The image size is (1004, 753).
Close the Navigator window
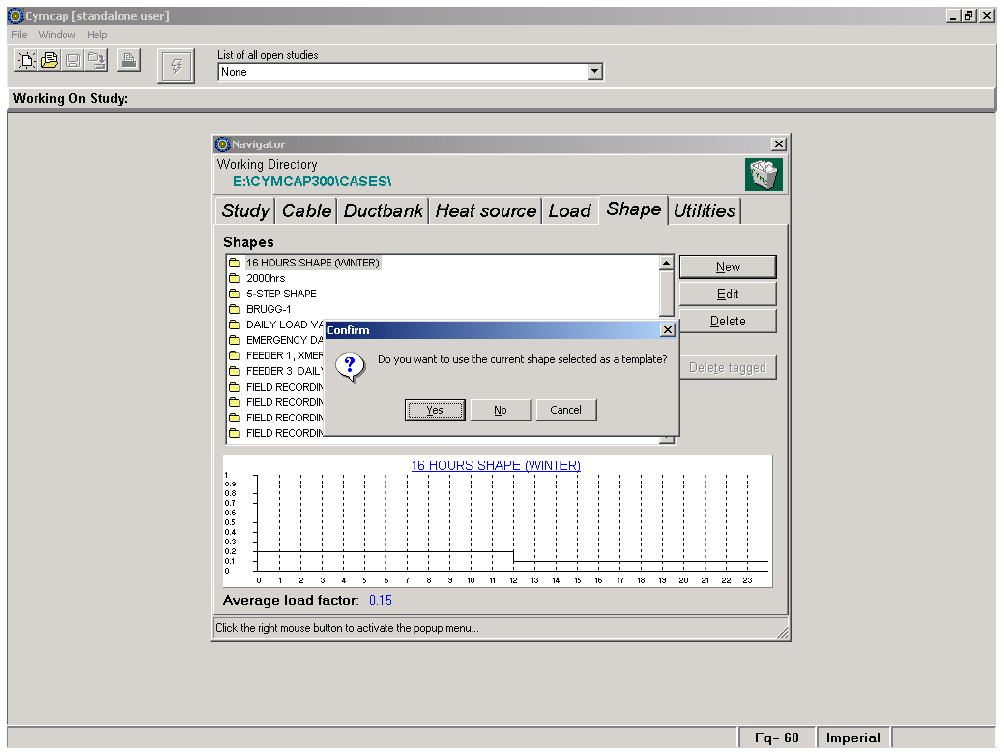pos(778,144)
